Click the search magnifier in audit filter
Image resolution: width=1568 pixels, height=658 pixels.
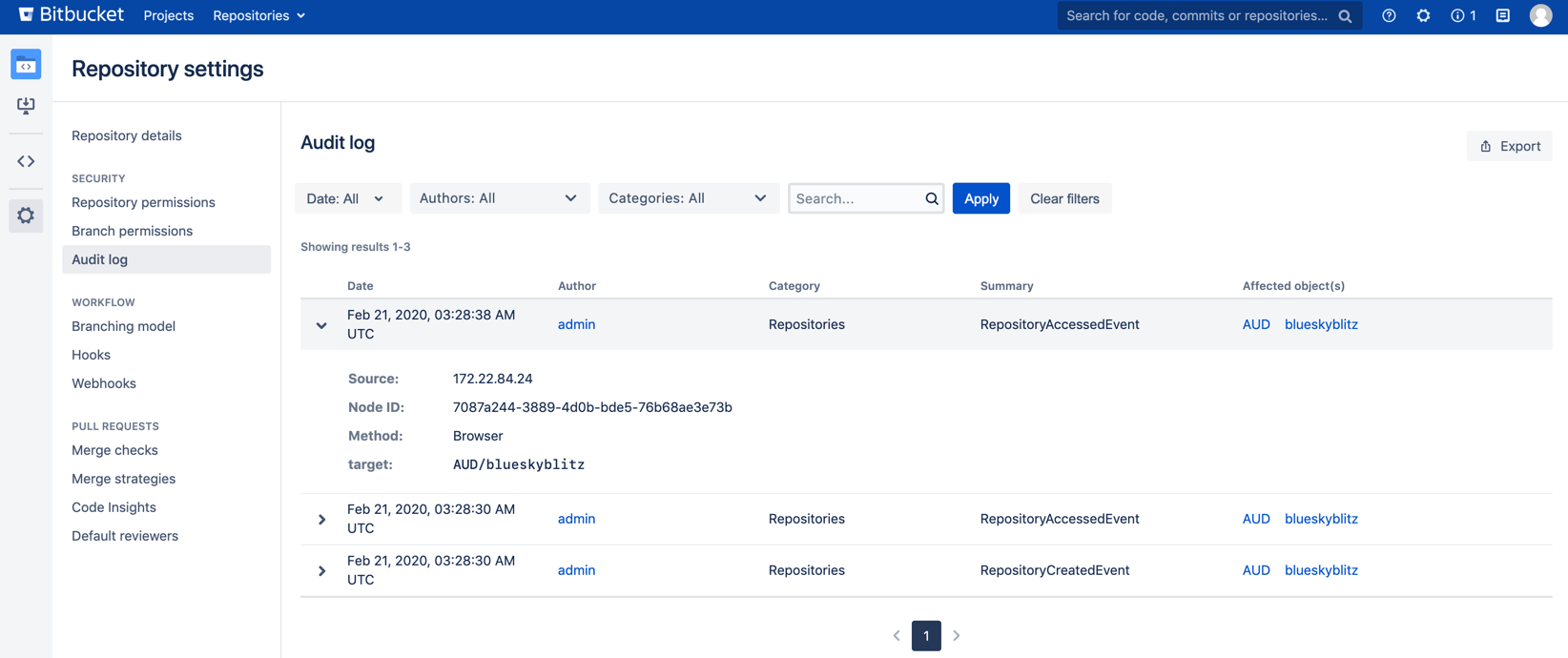tap(931, 198)
